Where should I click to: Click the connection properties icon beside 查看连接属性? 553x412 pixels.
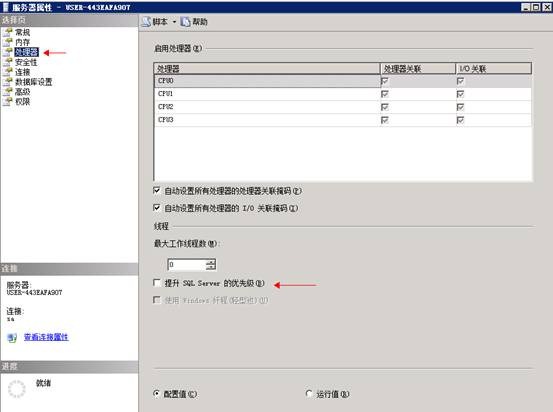click(x=12, y=338)
